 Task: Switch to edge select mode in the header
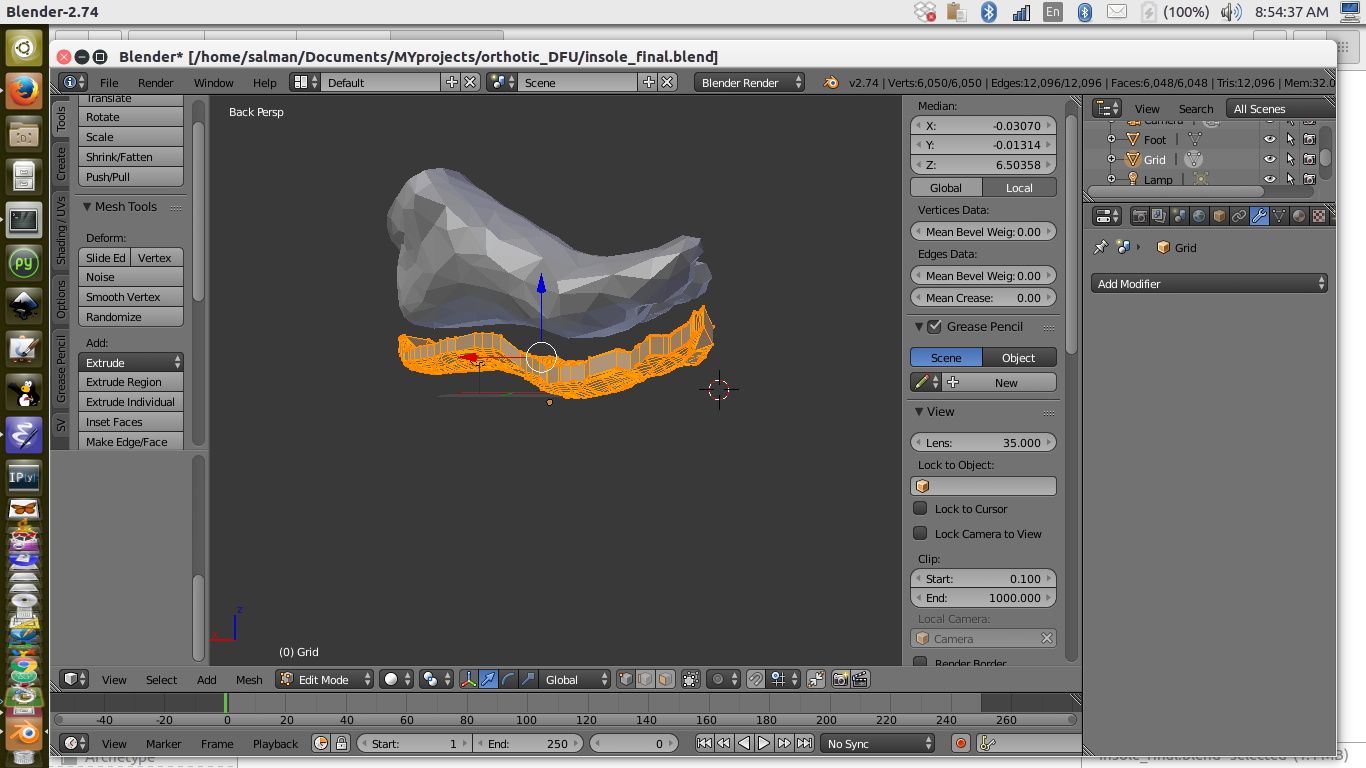click(645, 679)
